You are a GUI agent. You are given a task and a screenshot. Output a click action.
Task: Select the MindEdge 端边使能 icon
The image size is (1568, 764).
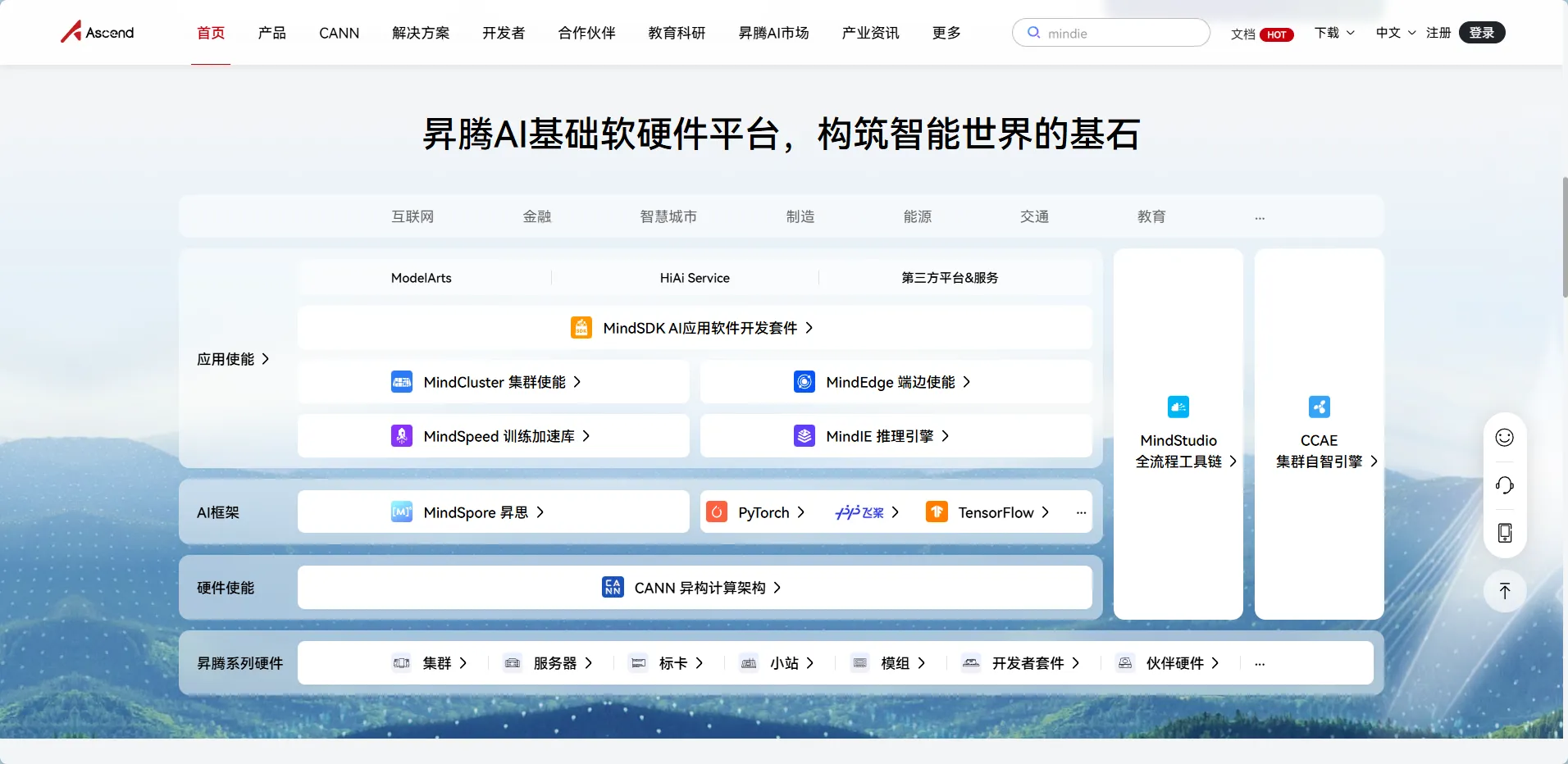click(804, 381)
